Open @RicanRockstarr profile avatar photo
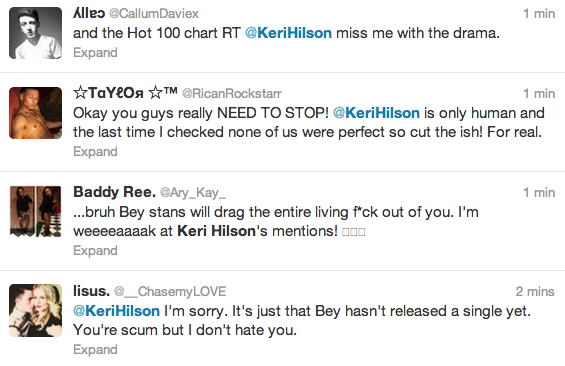The width and height of the screenshot is (565, 366). point(35,113)
